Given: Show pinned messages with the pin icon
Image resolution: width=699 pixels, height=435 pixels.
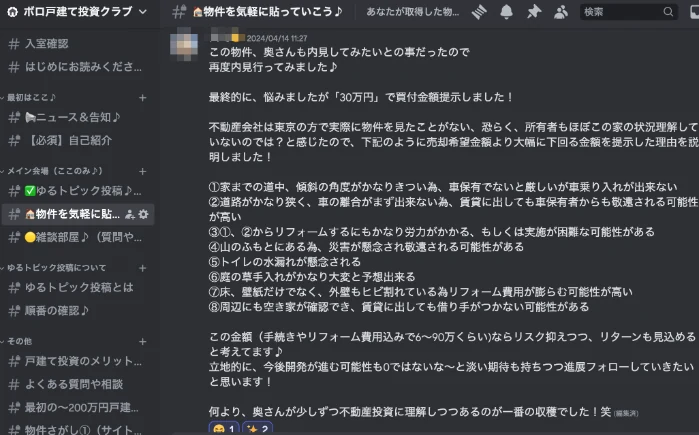Looking at the screenshot, I should (534, 12).
